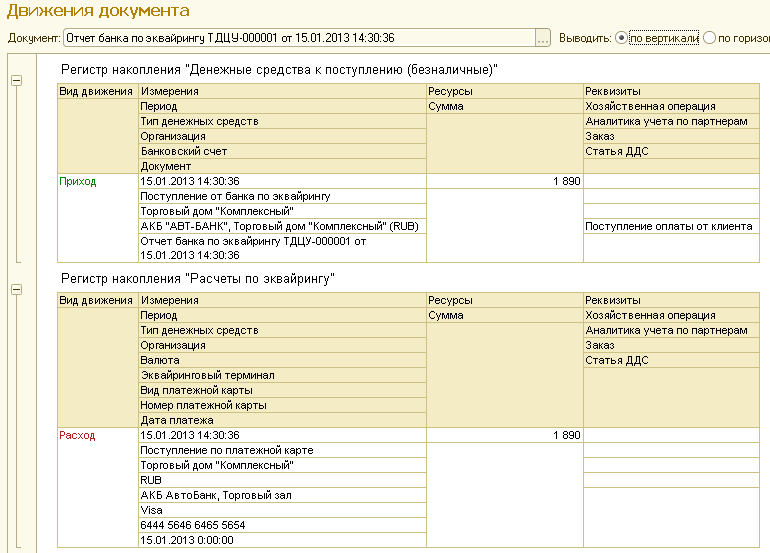
Task: Select the 'по вертикали' radio option
Action: (x=622, y=38)
